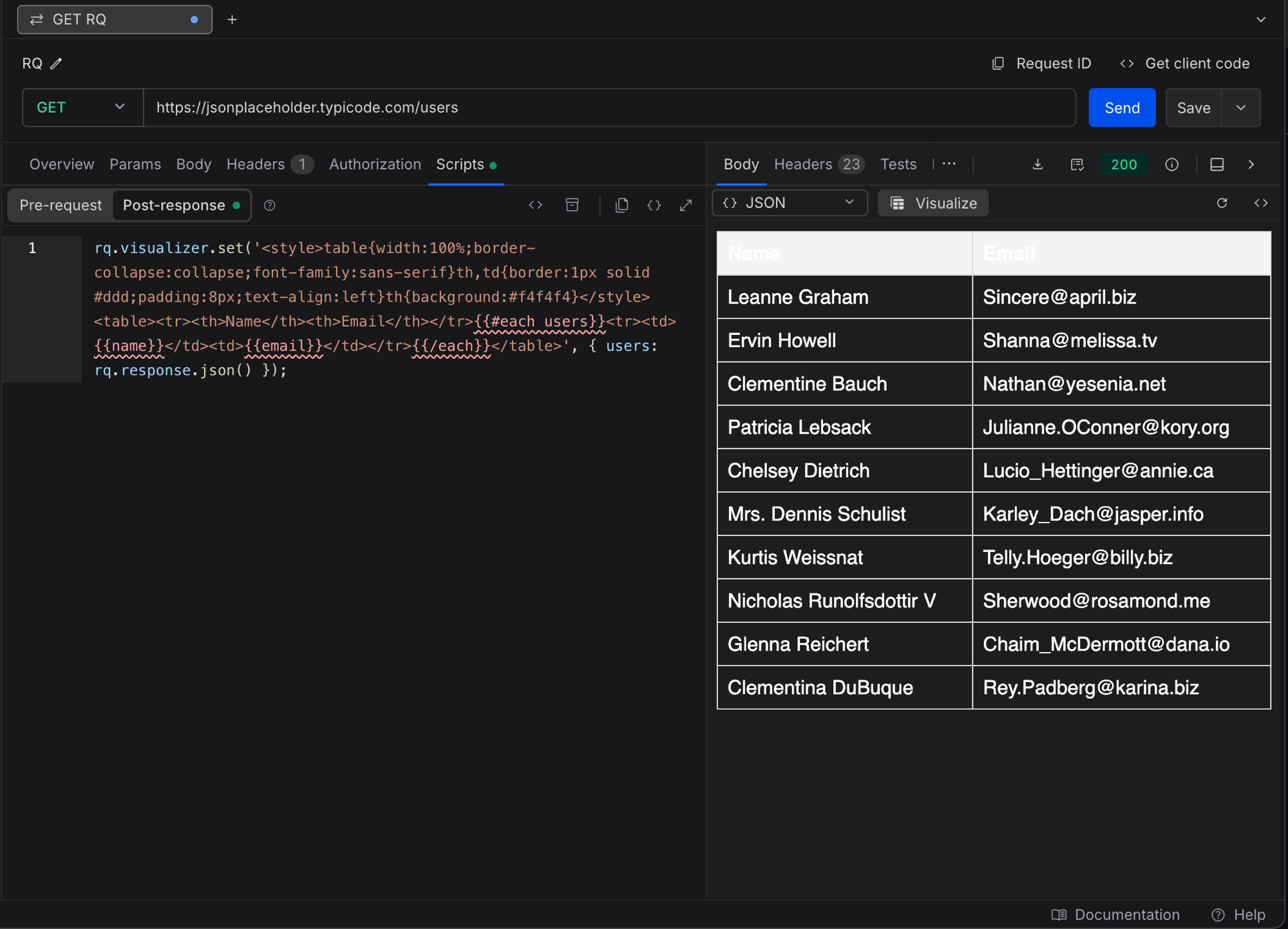The image size is (1288, 929).
Task: Click Sherwood@rosamond.me email cell
Action: (x=1121, y=601)
